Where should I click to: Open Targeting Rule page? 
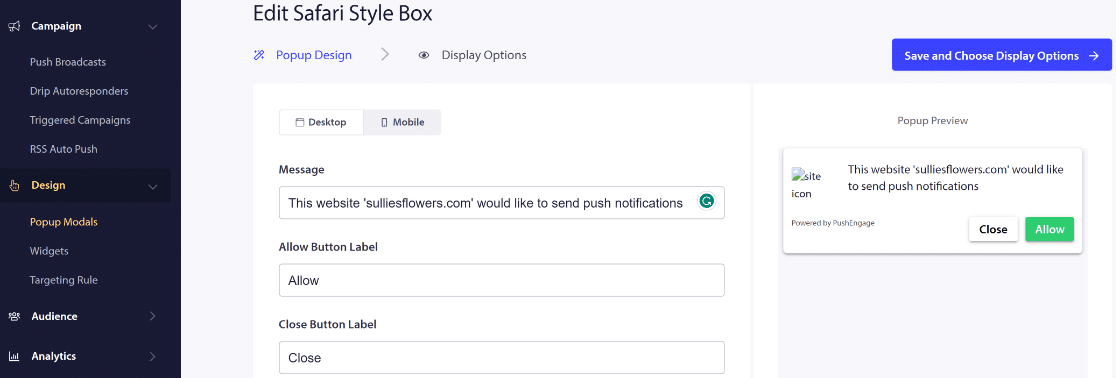point(63,280)
